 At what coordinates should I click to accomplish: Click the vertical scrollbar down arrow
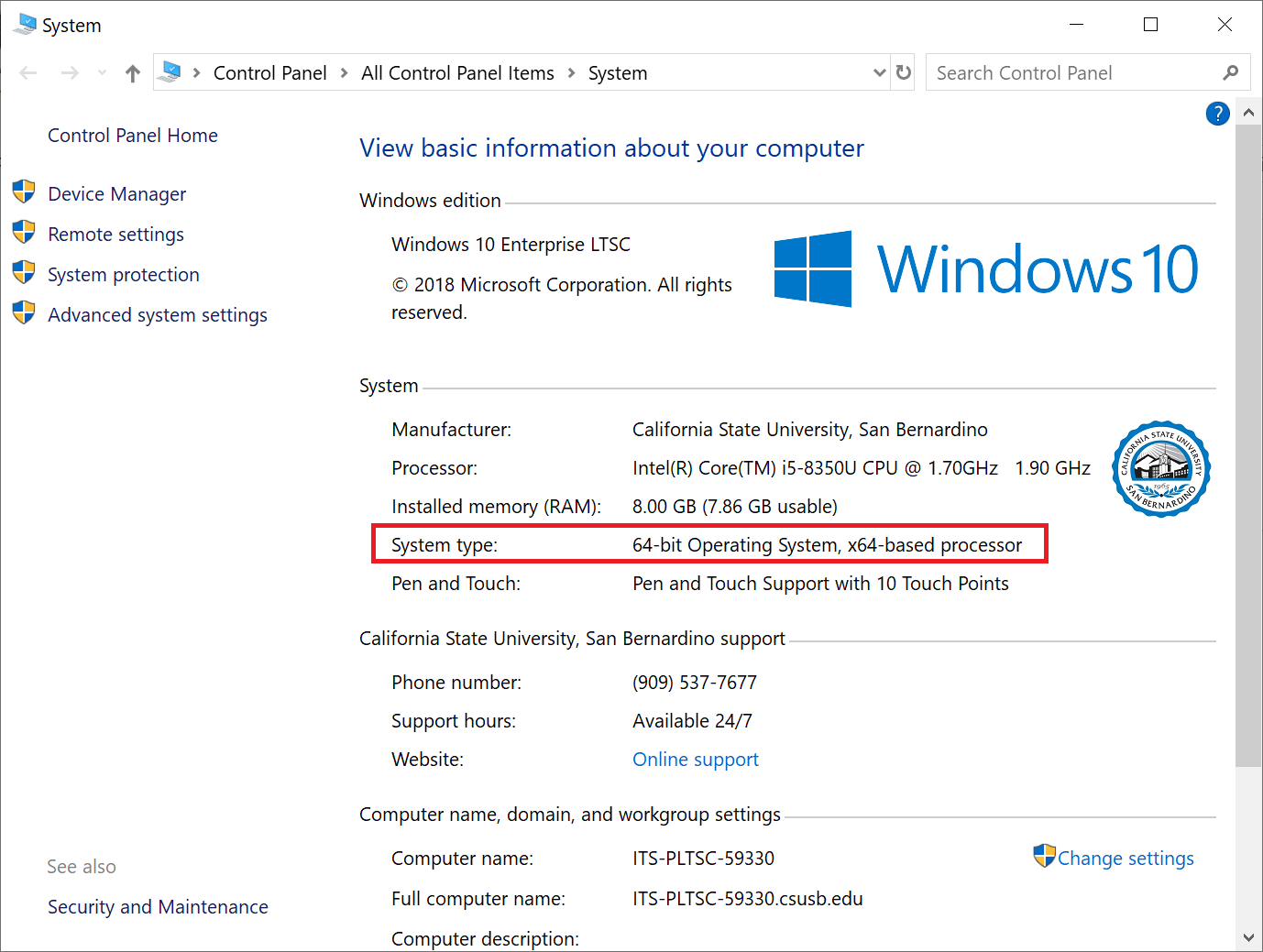tap(1247, 937)
